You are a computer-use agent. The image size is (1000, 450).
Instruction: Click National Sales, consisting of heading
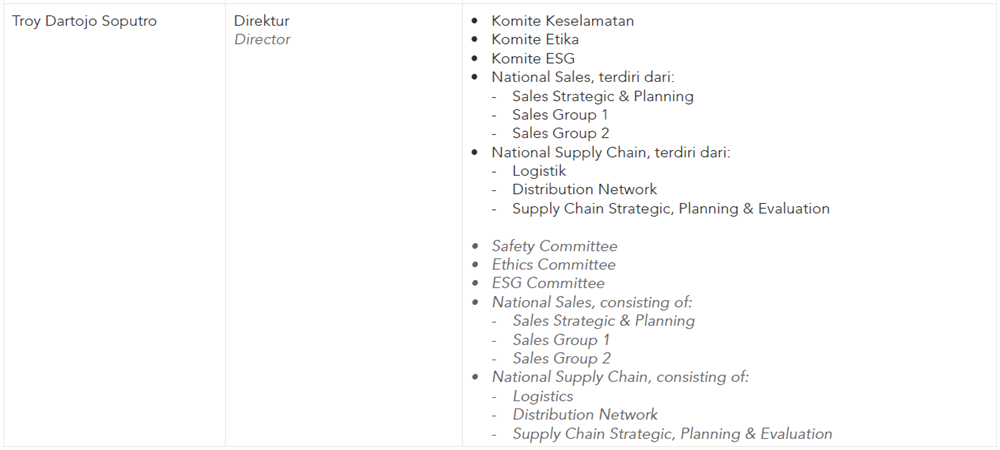pyautogui.click(x=592, y=302)
